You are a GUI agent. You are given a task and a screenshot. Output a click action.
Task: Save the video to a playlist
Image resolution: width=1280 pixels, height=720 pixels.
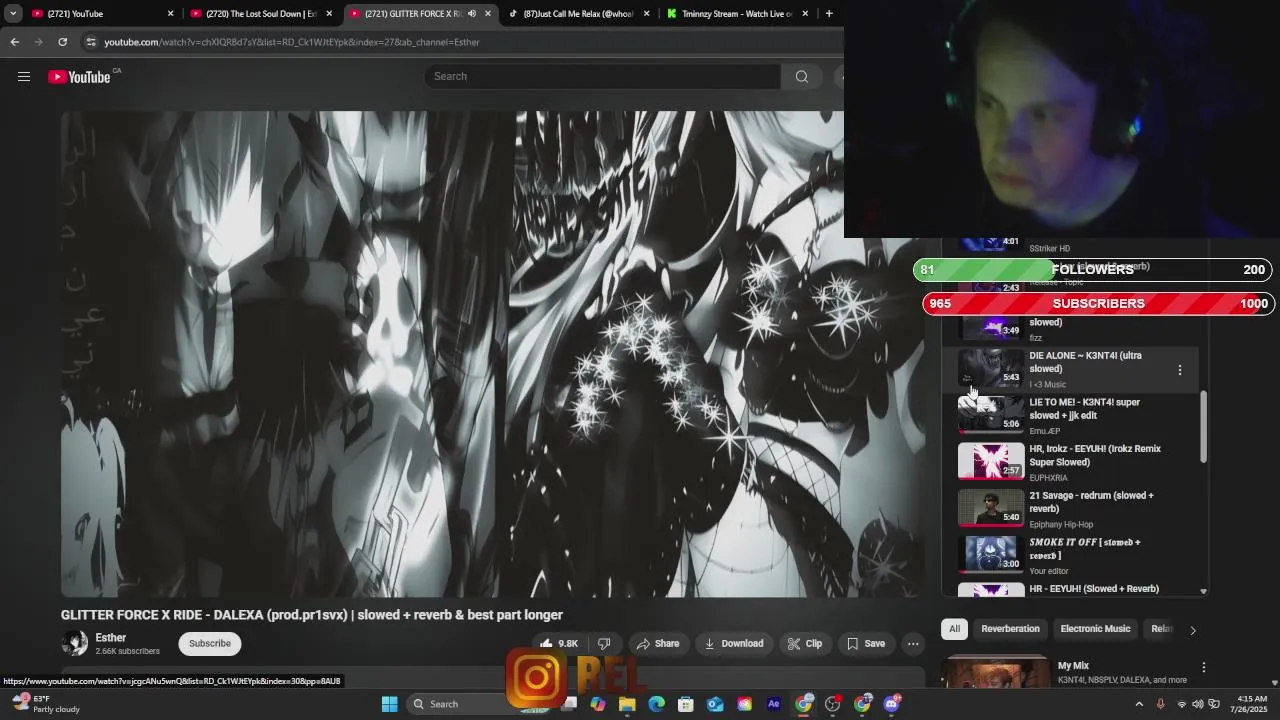[866, 643]
